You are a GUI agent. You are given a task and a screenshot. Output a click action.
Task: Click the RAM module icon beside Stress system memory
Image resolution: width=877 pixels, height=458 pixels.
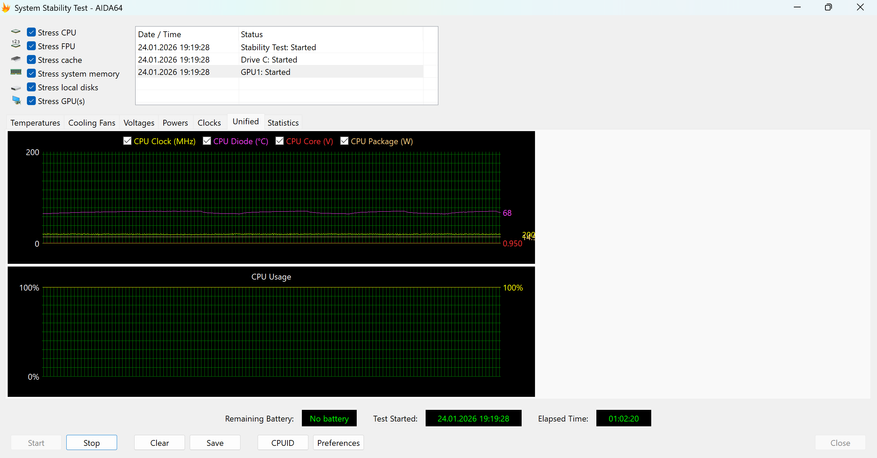[x=16, y=73]
